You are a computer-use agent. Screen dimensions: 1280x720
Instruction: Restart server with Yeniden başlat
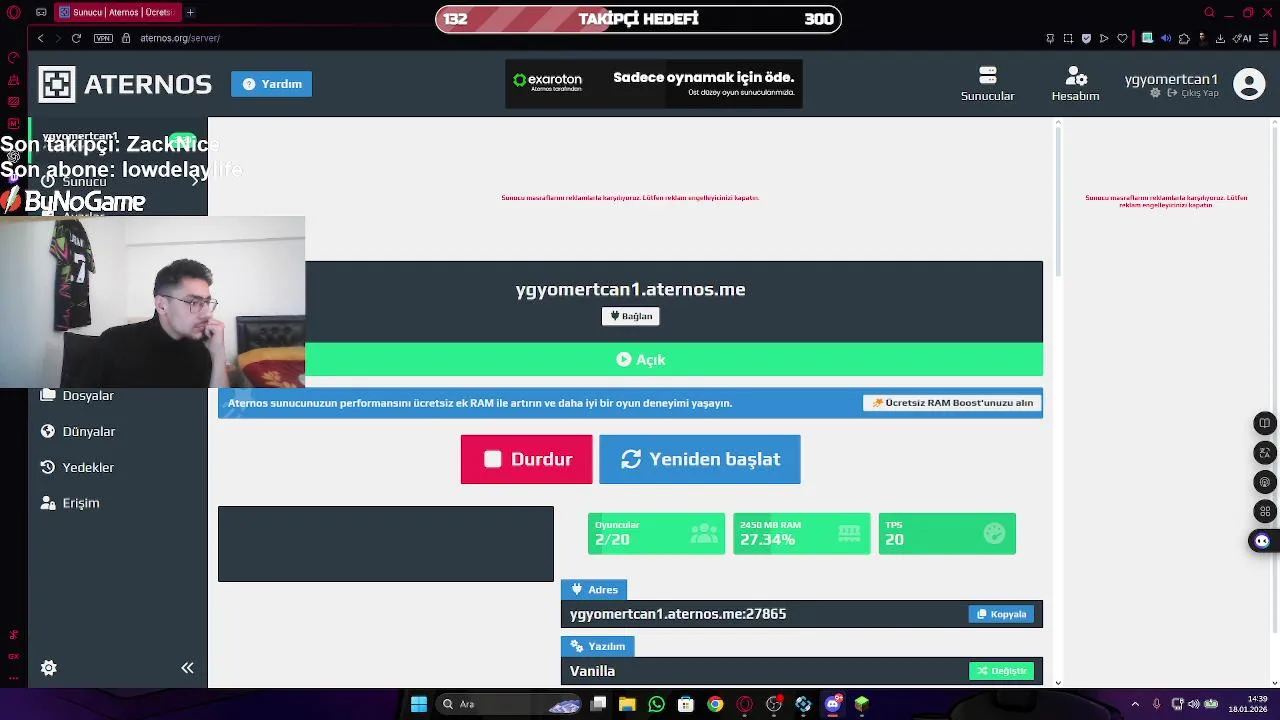pos(700,459)
